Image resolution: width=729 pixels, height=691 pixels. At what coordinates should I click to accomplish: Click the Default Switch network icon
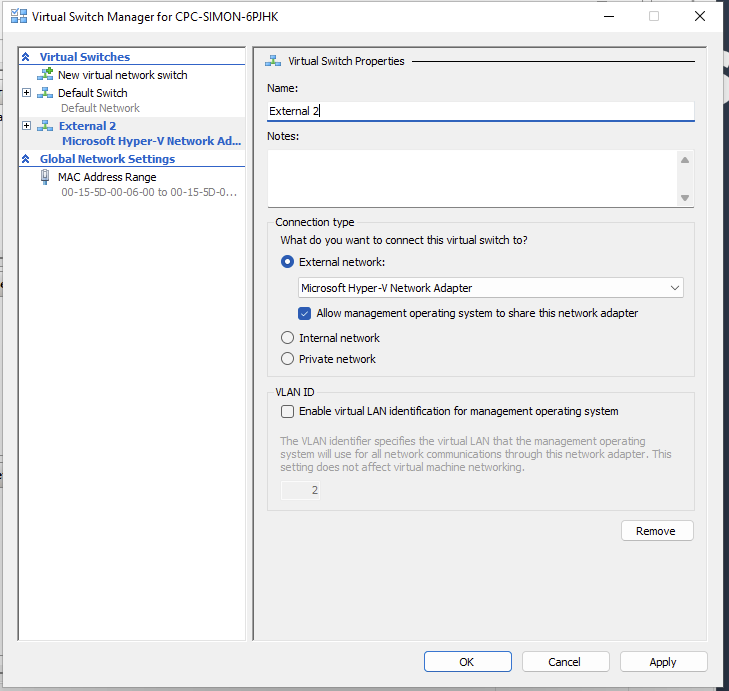[x=45, y=93]
